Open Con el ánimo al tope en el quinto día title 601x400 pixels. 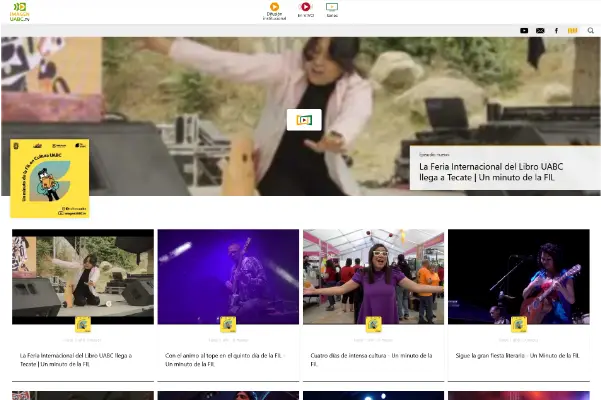click(225, 360)
